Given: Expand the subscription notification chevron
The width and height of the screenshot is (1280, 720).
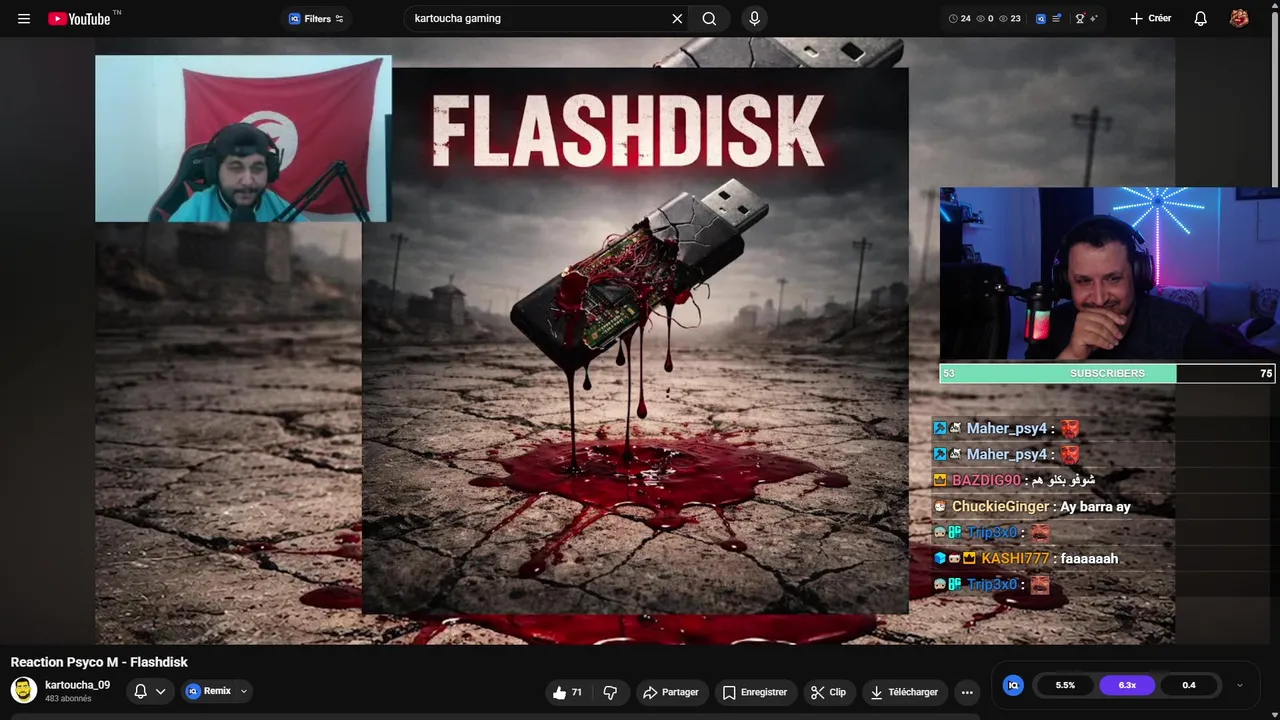Looking at the screenshot, I should coord(160,691).
